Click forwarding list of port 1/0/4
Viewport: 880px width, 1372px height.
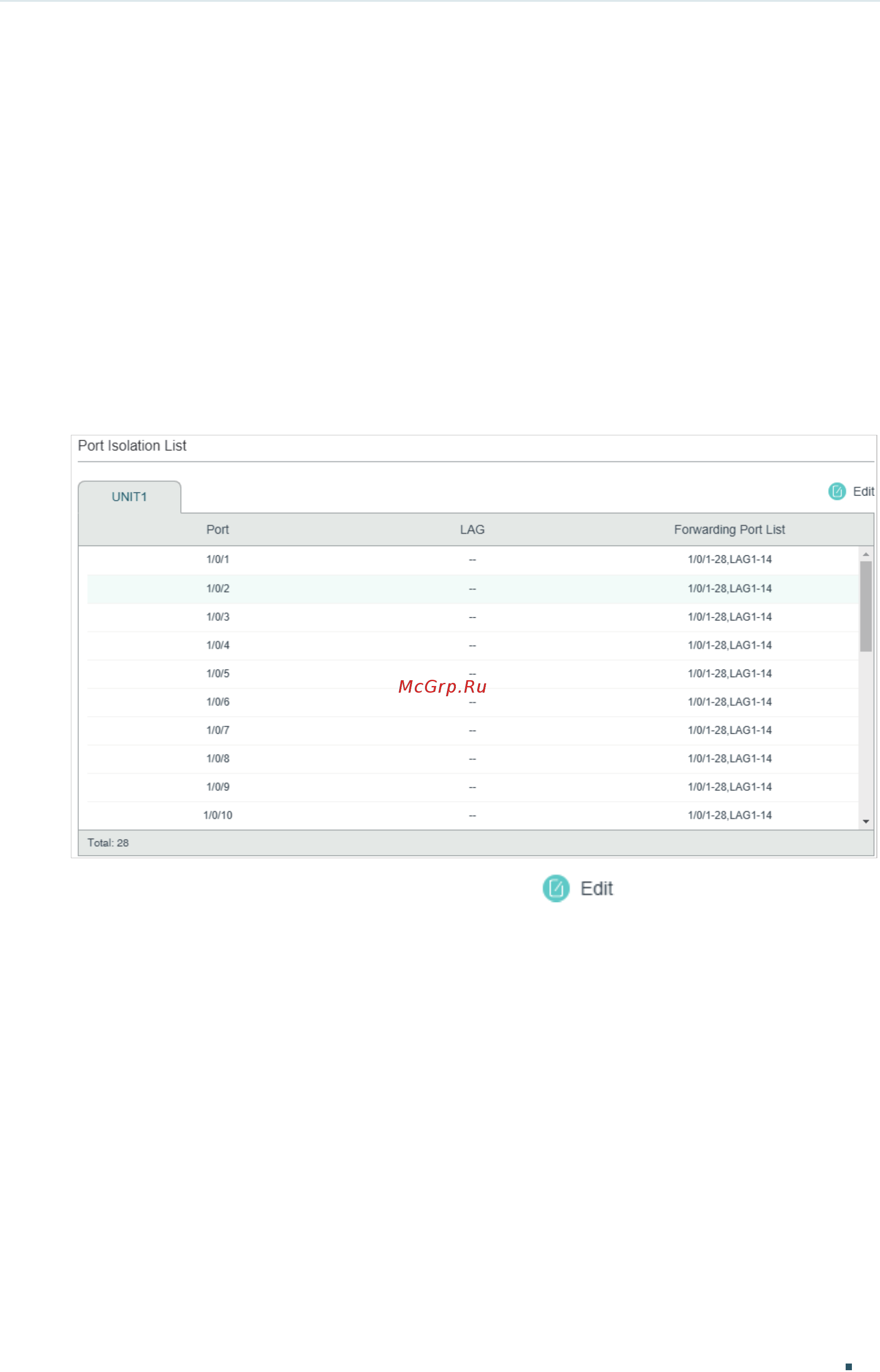[x=730, y=645]
